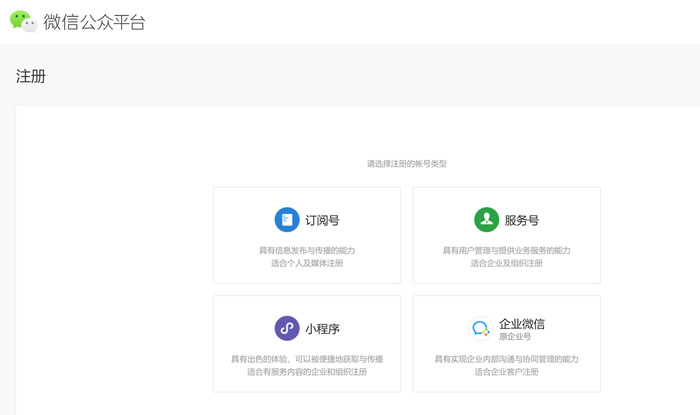Click the purple 小程序 icon
The image size is (700, 415).
pyautogui.click(x=287, y=328)
